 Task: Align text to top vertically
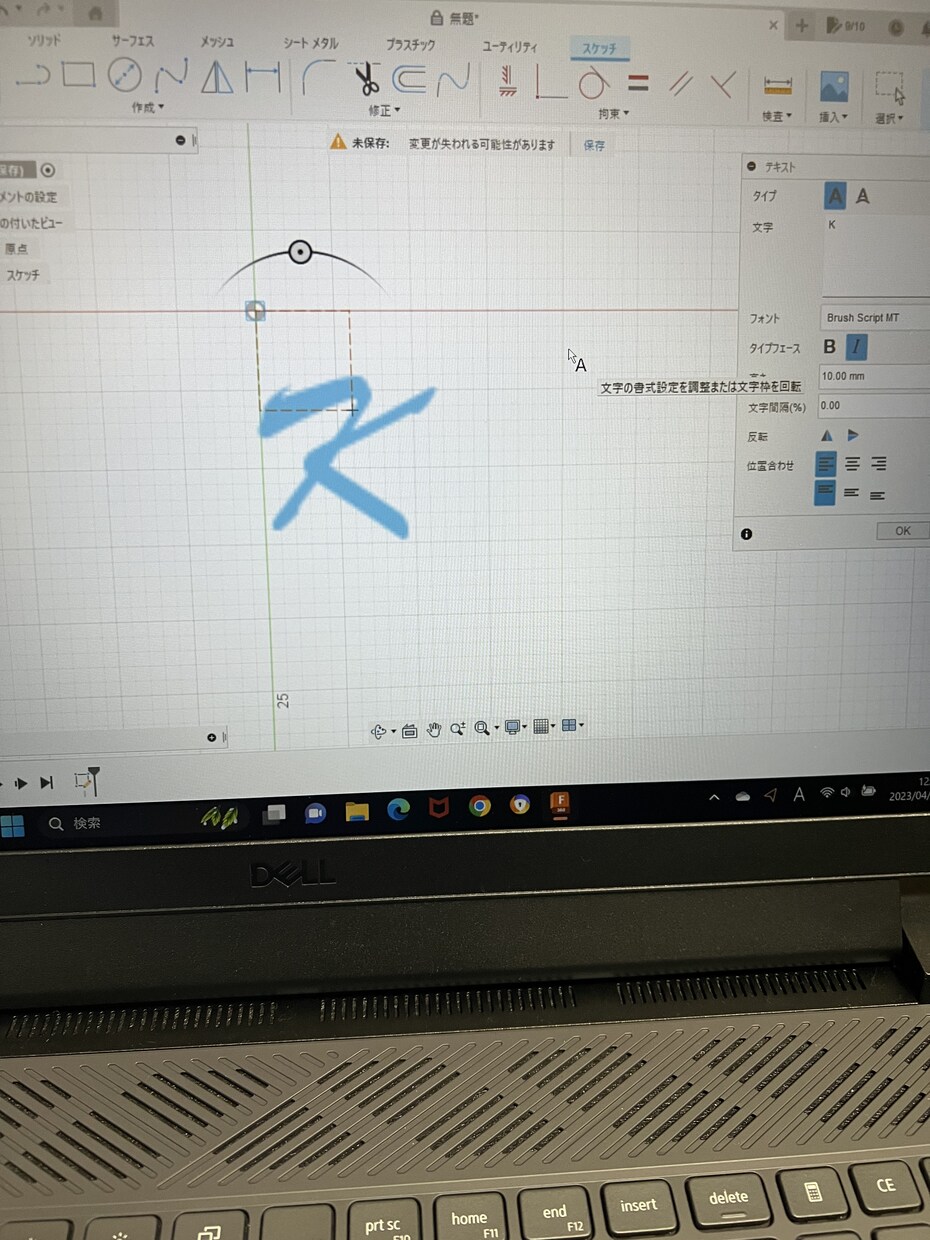coord(825,492)
